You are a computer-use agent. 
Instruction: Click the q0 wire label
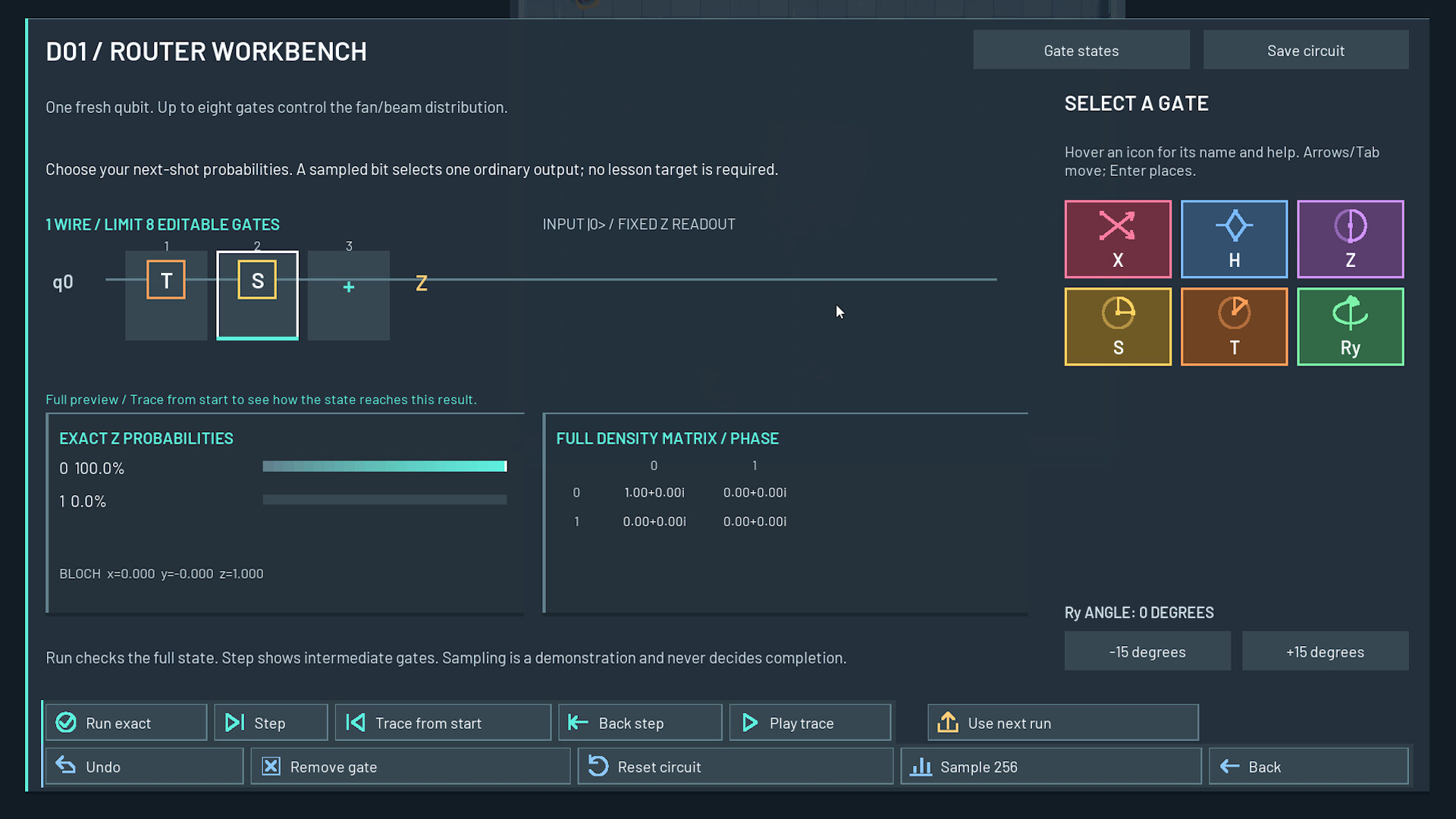(x=63, y=282)
